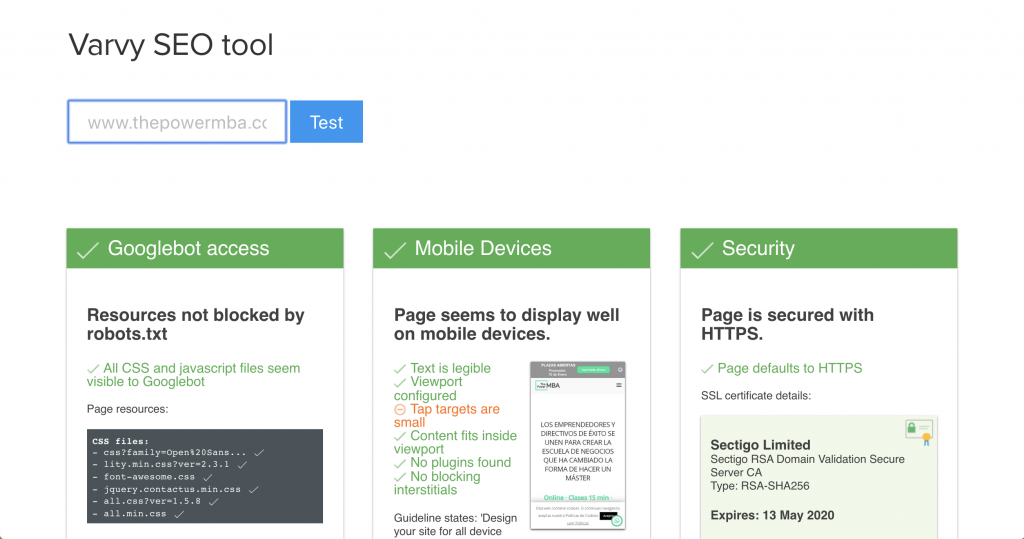This screenshot has height=539, width=1024.
Task: Click 'All CSS and javascript files' message
Action: [194, 375]
